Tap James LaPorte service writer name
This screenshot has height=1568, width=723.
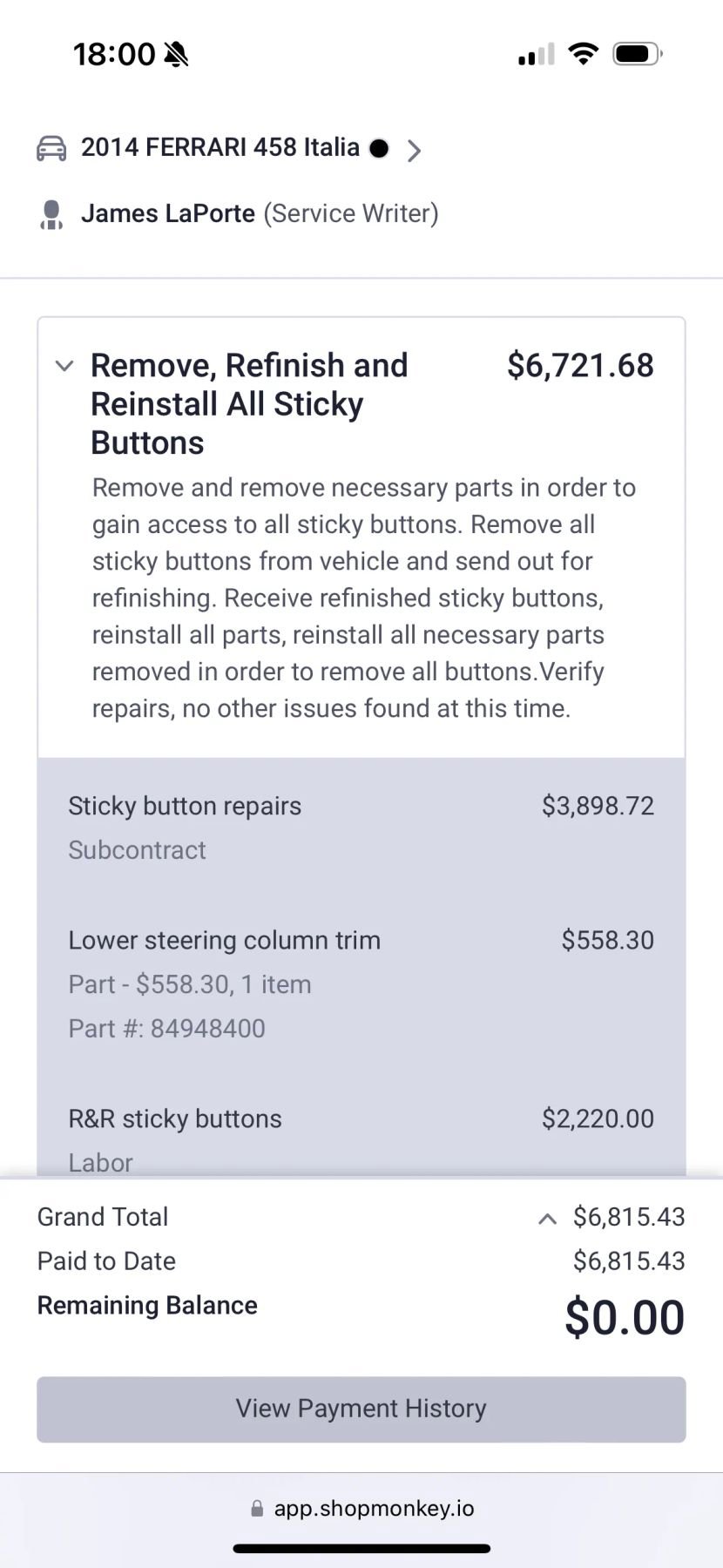tap(168, 214)
